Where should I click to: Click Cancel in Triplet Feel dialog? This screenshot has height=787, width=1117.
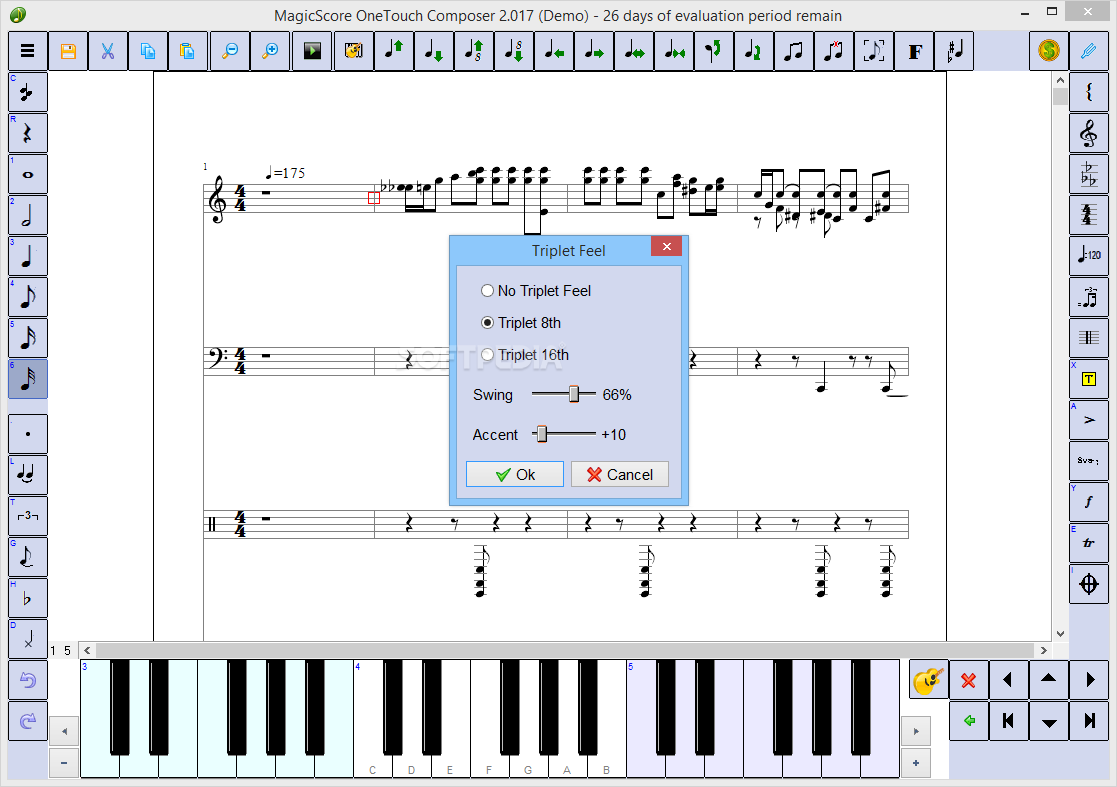click(x=620, y=474)
